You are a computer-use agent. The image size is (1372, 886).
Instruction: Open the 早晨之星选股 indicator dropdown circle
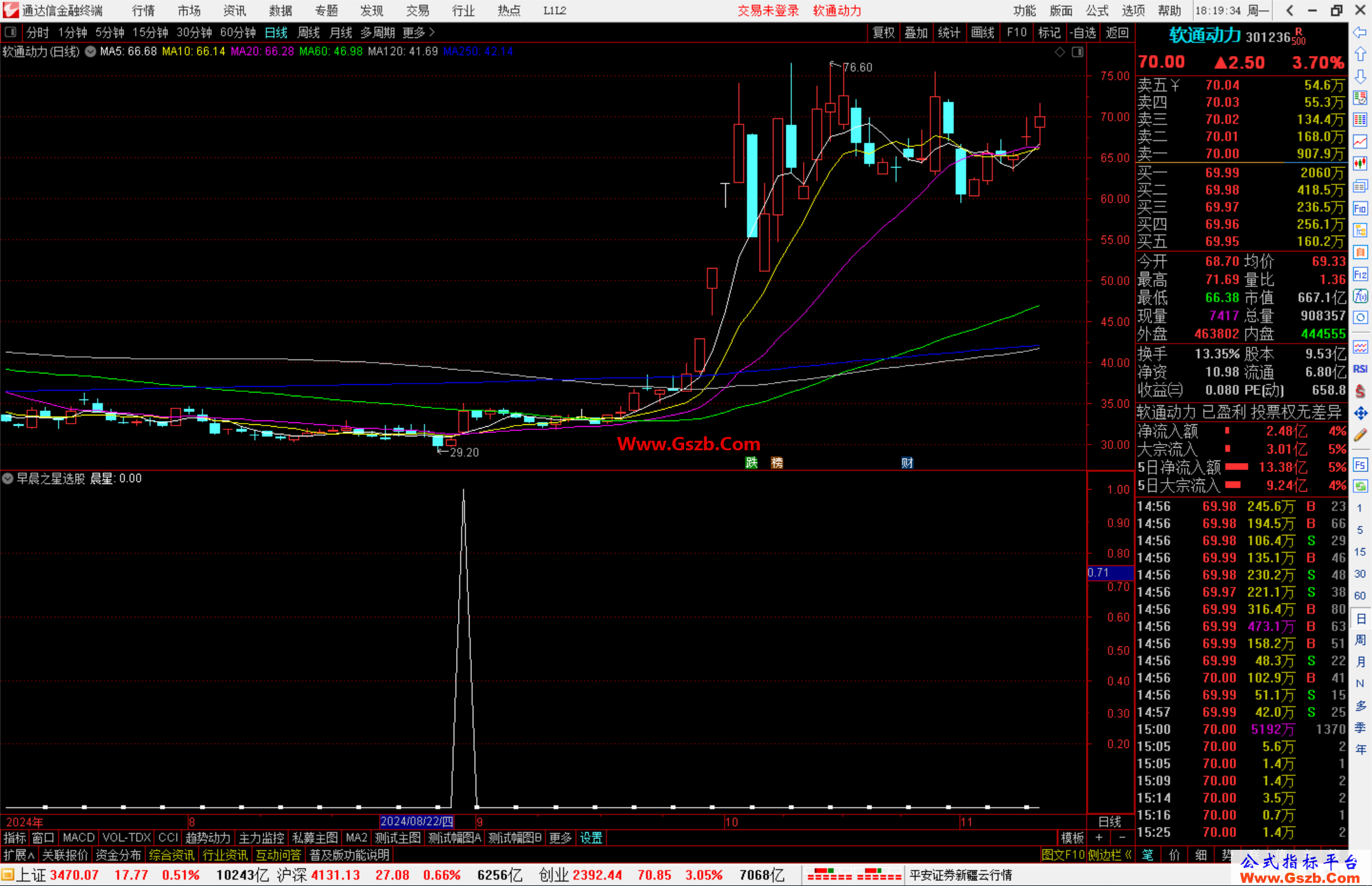tap(8, 478)
